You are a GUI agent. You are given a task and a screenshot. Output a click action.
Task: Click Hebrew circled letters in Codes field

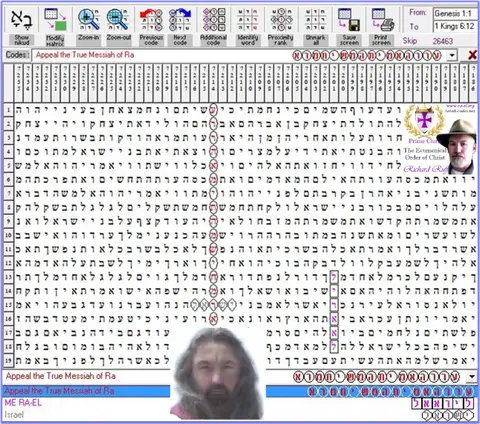367,55
